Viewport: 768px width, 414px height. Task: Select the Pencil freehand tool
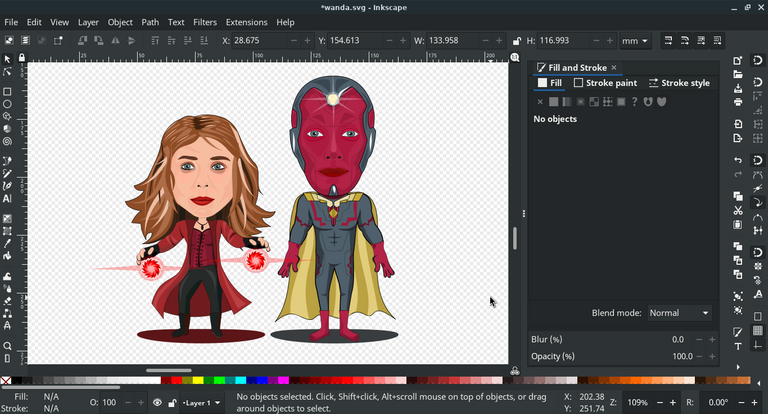click(7, 173)
